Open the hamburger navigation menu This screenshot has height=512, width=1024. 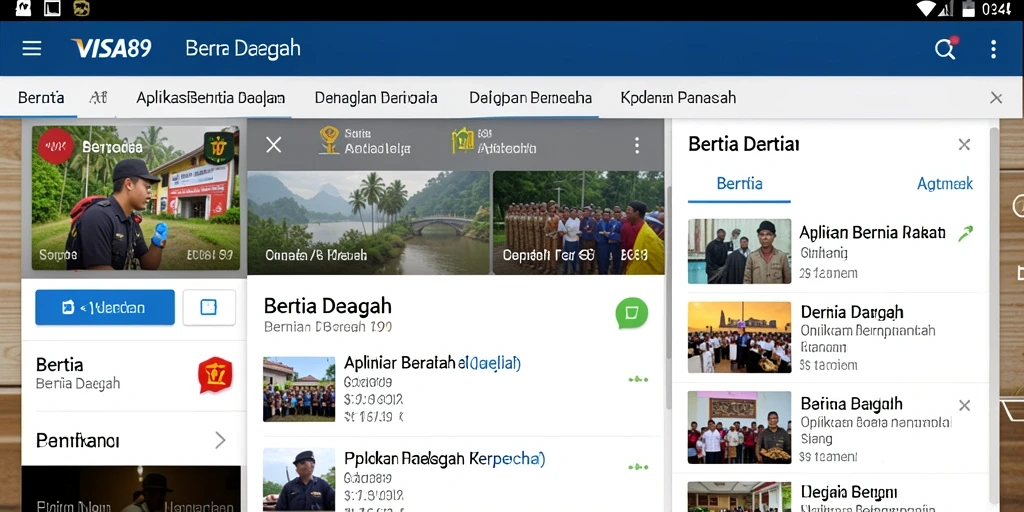tap(31, 48)
